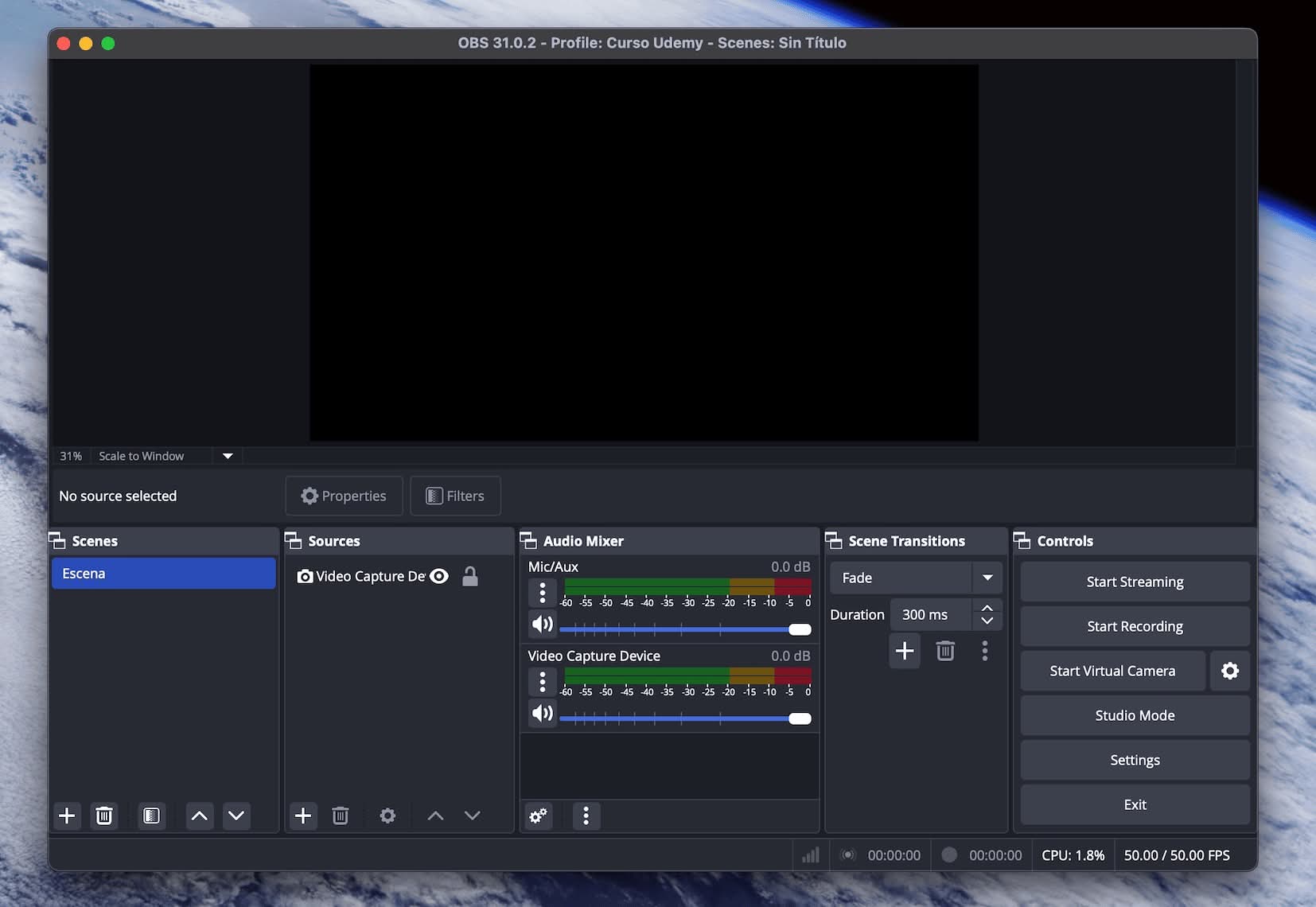Exit OBS via Exit button

tap(1135, 804)
